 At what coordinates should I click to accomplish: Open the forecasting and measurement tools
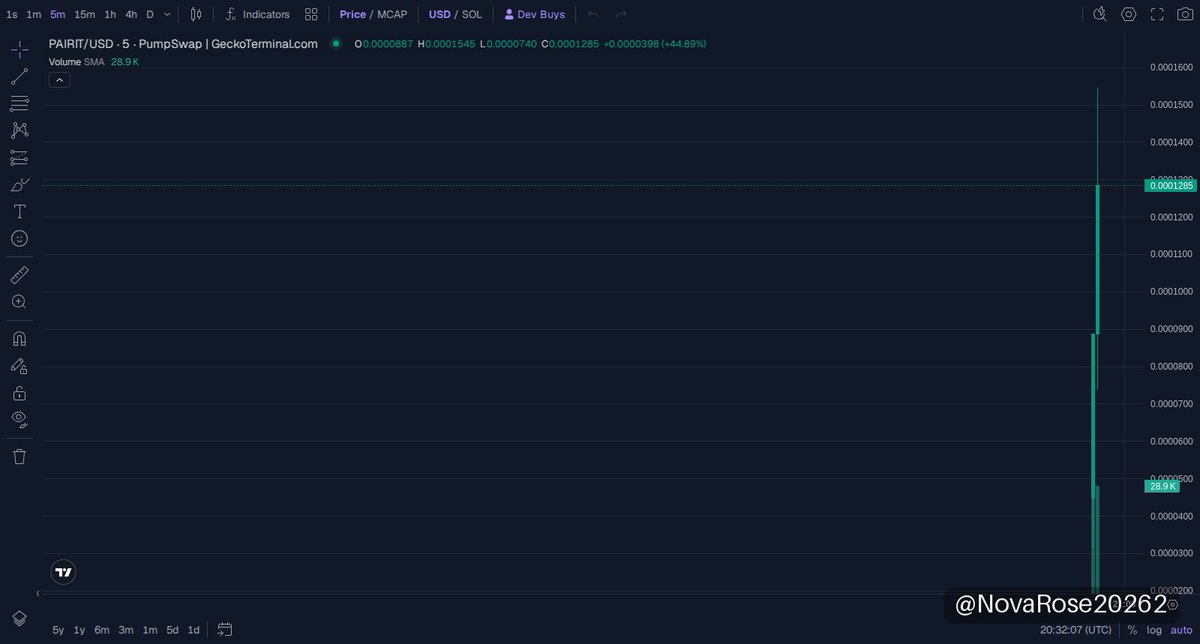click(19, 157)
